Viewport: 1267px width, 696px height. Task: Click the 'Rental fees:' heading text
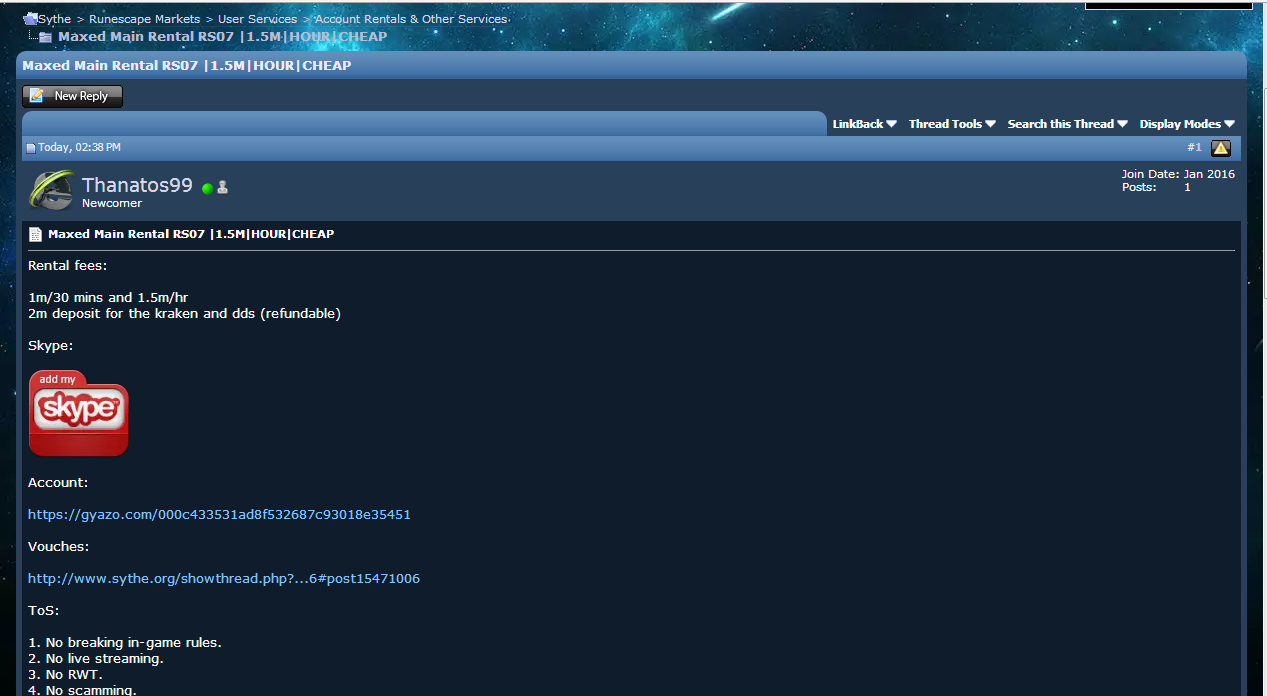[x=67, y=266]
